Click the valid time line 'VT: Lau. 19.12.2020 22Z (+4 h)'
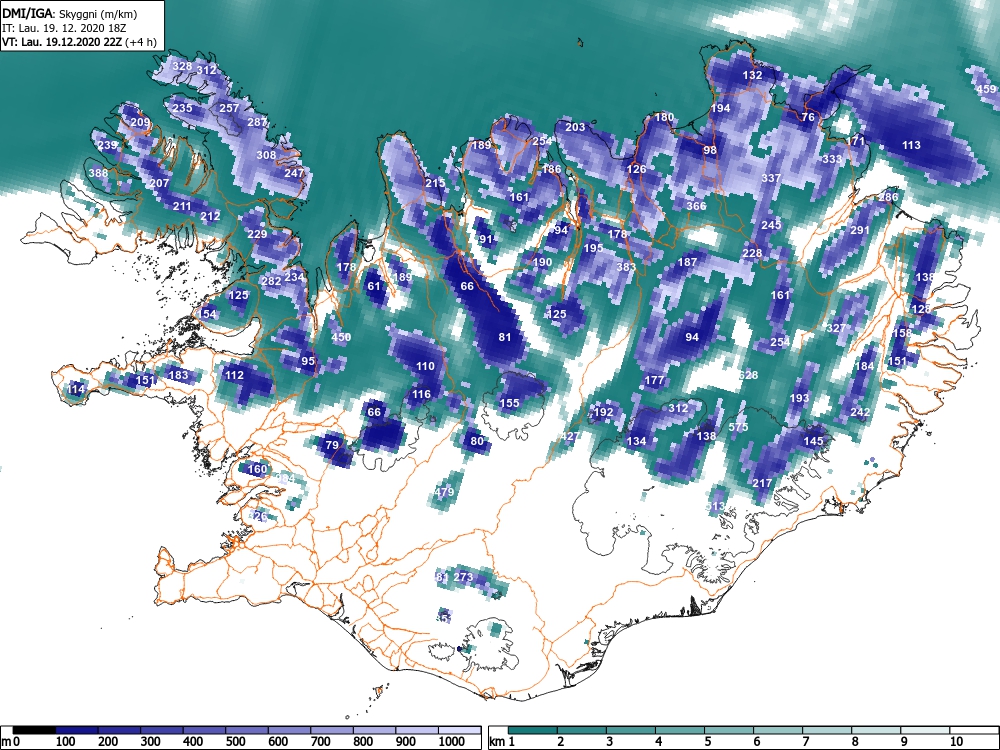Screen dimensions: 1000x750 pos(79,42)
